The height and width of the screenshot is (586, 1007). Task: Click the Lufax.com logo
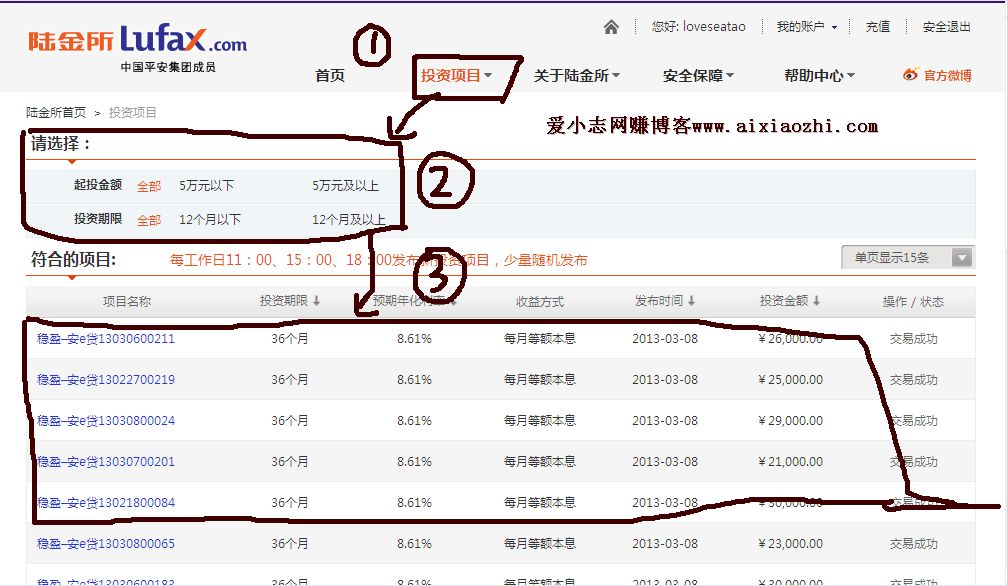point(138,41)
